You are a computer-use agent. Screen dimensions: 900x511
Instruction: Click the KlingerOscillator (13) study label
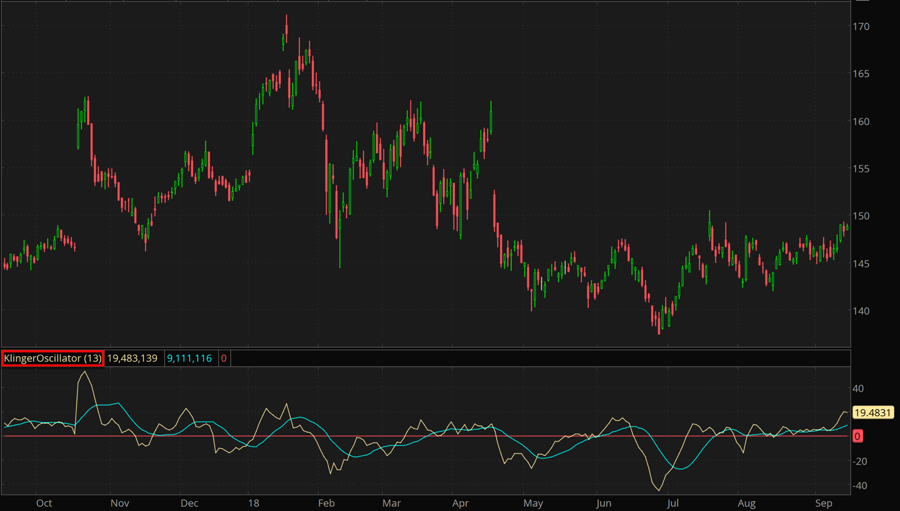point(52,358)
